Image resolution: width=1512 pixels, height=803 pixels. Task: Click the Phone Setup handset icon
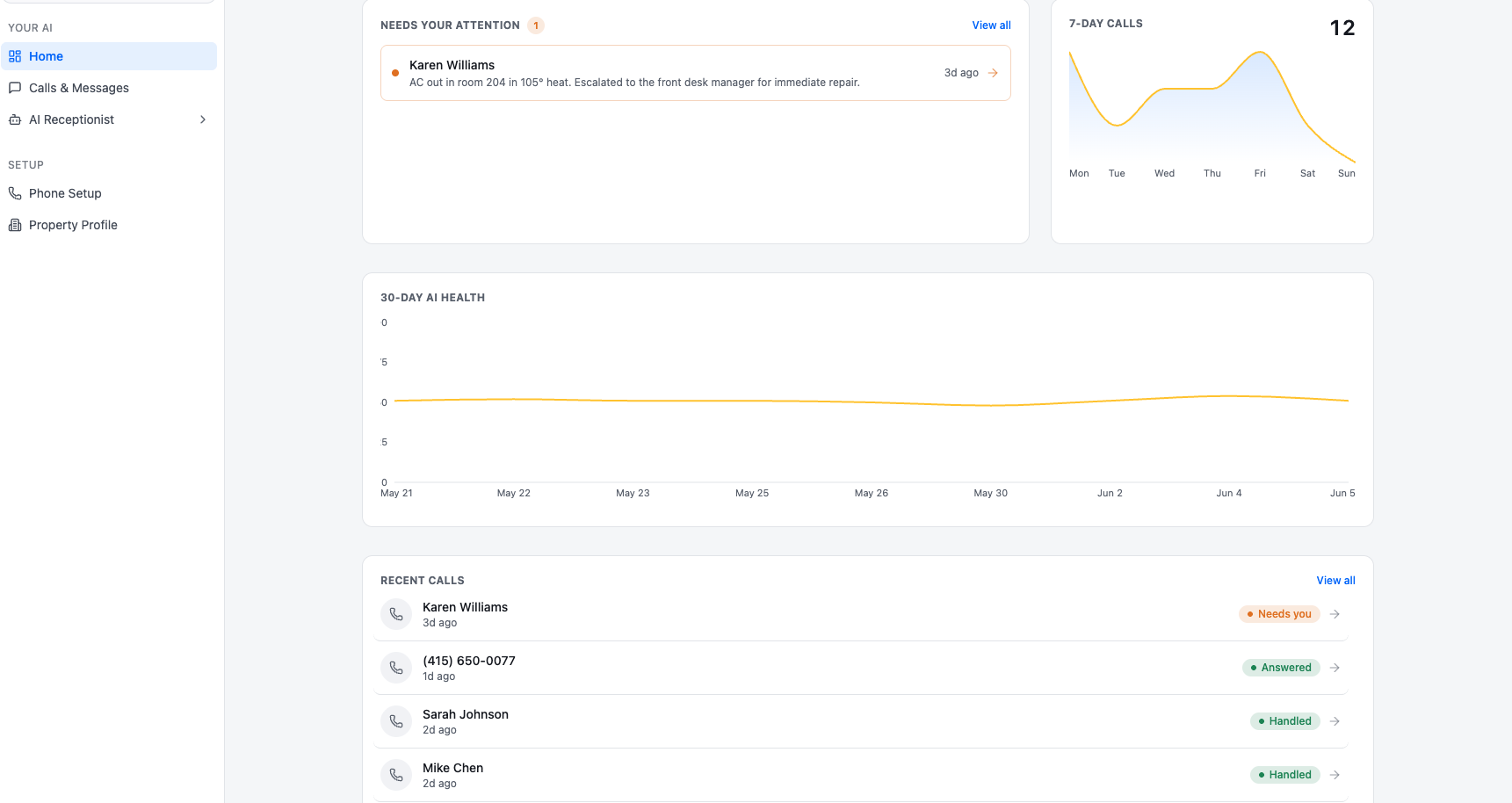15,193
